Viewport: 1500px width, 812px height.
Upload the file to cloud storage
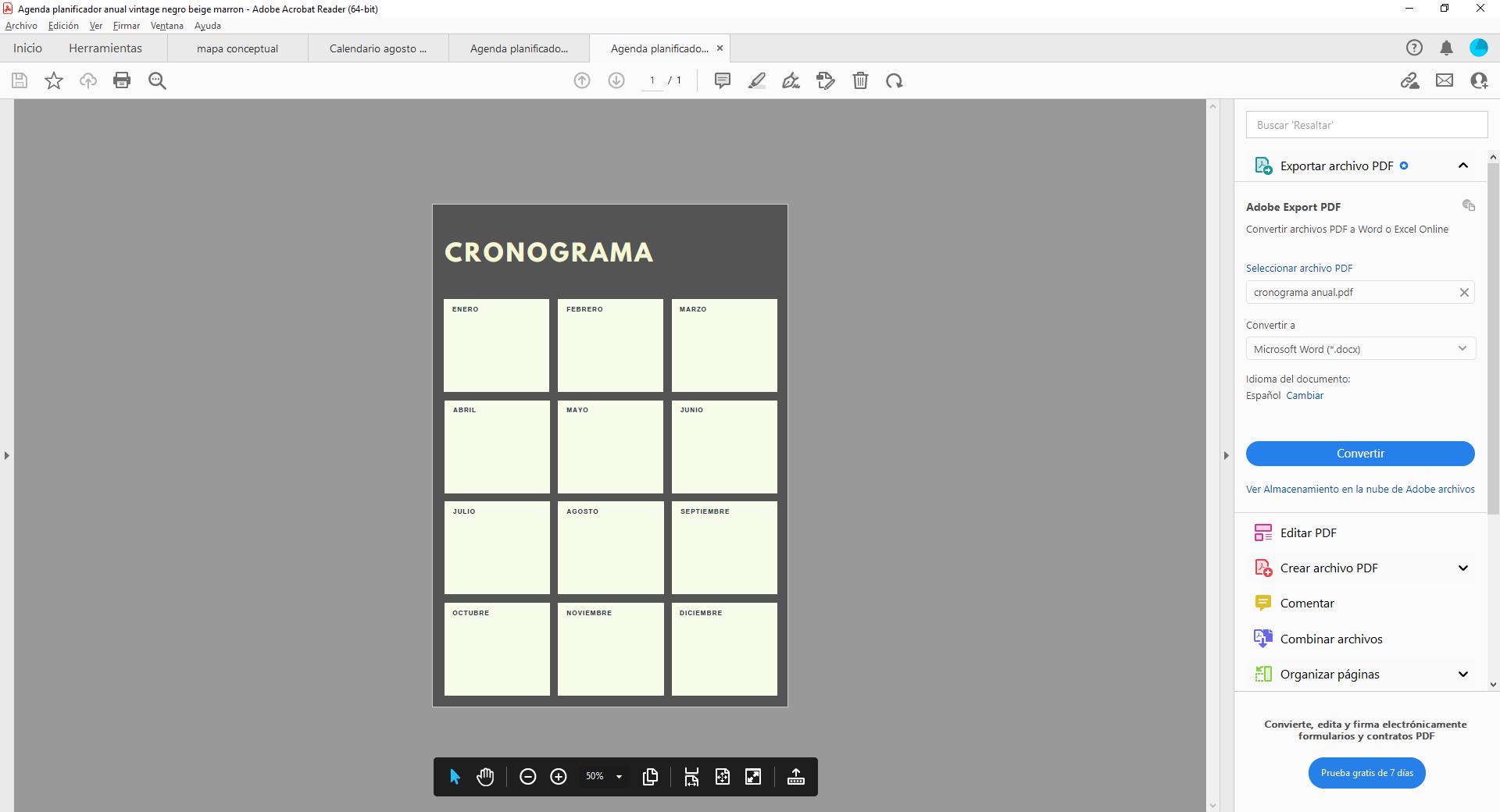[x=88, y=80]
